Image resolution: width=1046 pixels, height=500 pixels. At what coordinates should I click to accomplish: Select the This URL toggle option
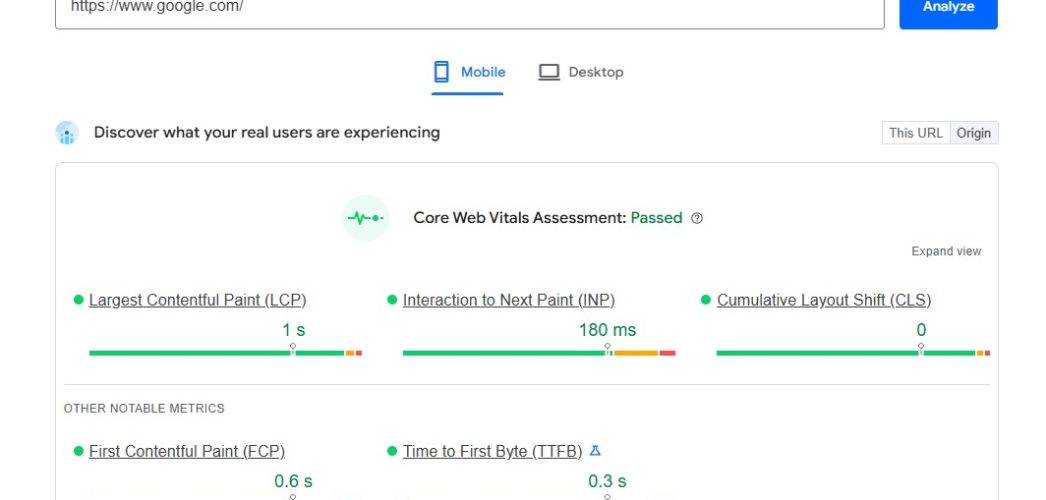coord(915,133)
